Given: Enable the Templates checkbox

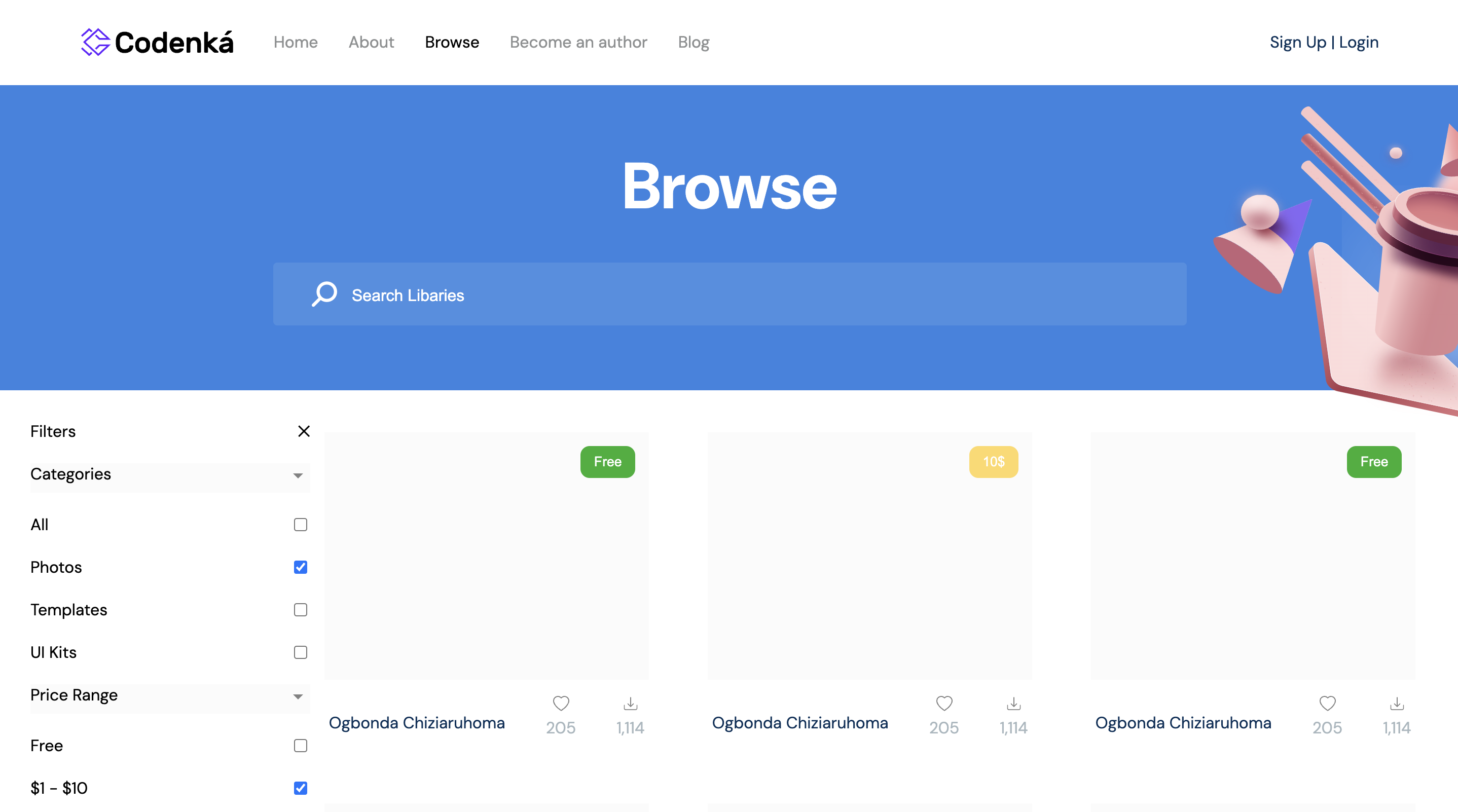Looking at the screenshot, I should point(300,609).
